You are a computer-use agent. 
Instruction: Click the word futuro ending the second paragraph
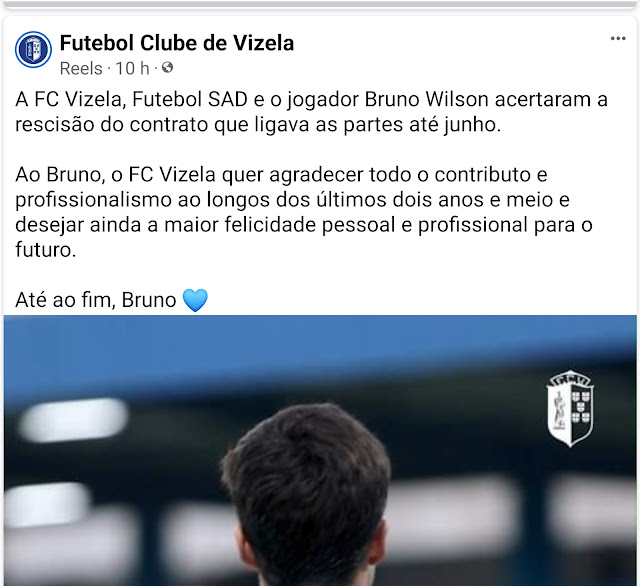click(45, 250)
